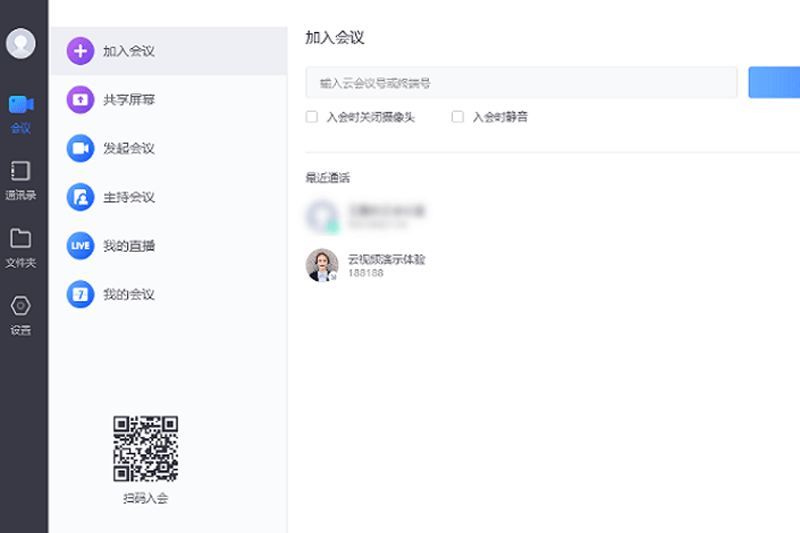Click the user profile avatar
Image resolution: width=800 pixels, height=533 pixels.
pos(21,43)
